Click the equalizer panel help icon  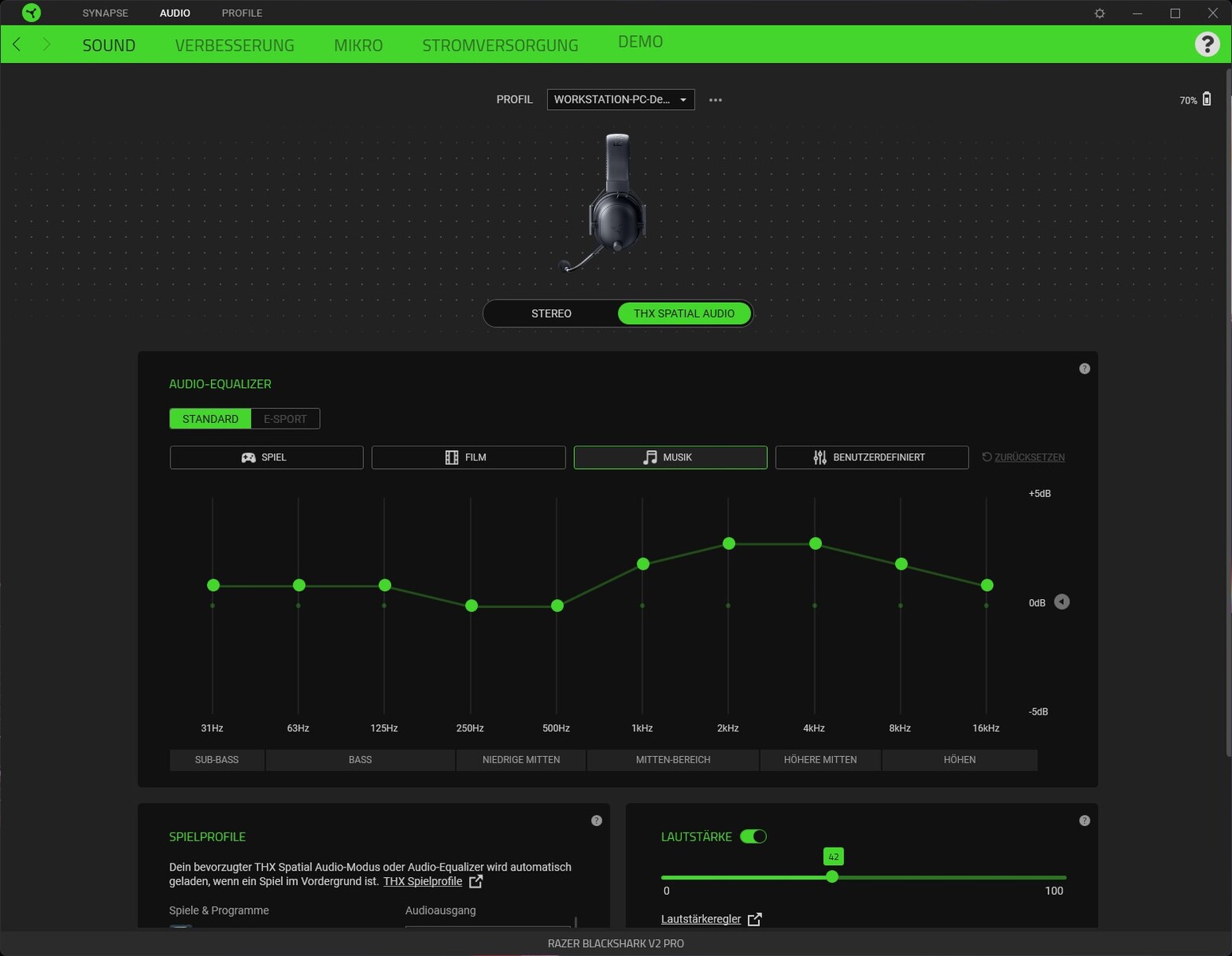[1084, 367]
